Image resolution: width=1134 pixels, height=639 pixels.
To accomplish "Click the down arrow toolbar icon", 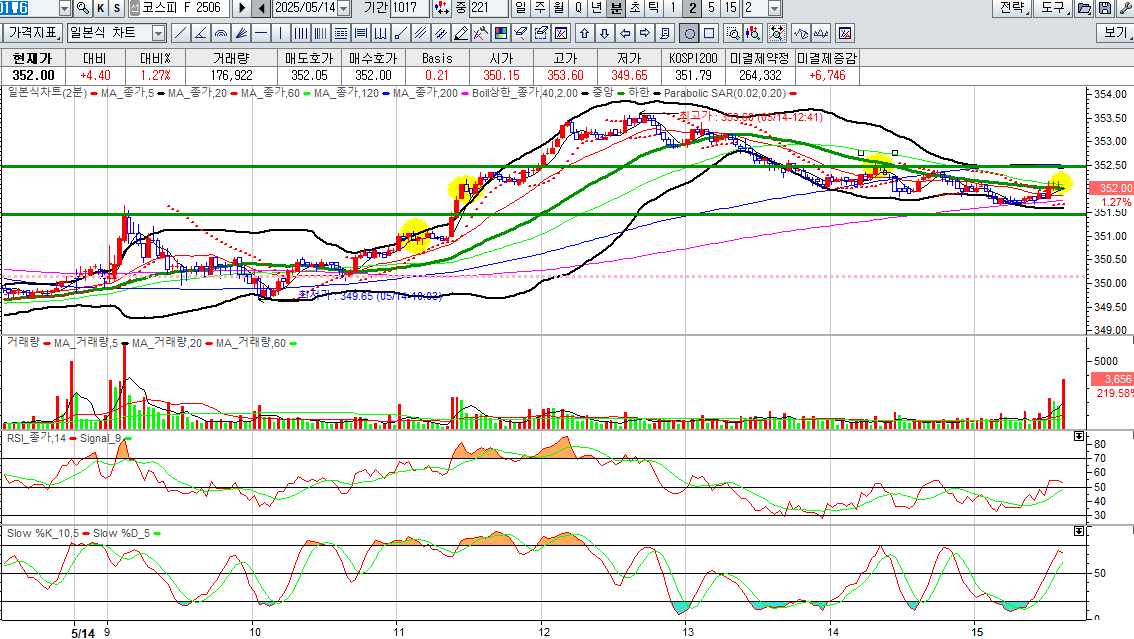I will pos(605,33).
